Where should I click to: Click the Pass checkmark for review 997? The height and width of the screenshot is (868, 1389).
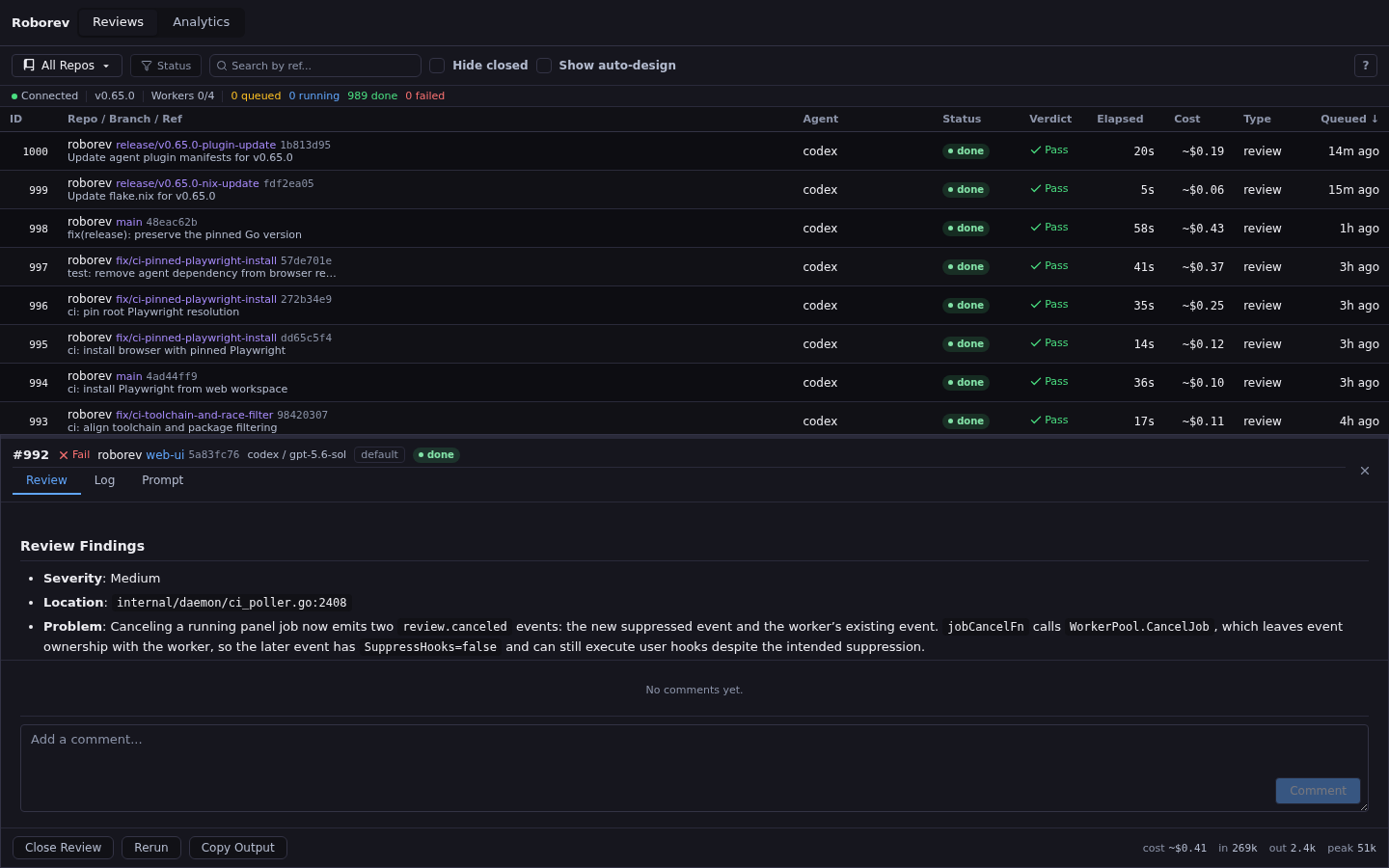pyautogui.click(x=1036, y=266)
